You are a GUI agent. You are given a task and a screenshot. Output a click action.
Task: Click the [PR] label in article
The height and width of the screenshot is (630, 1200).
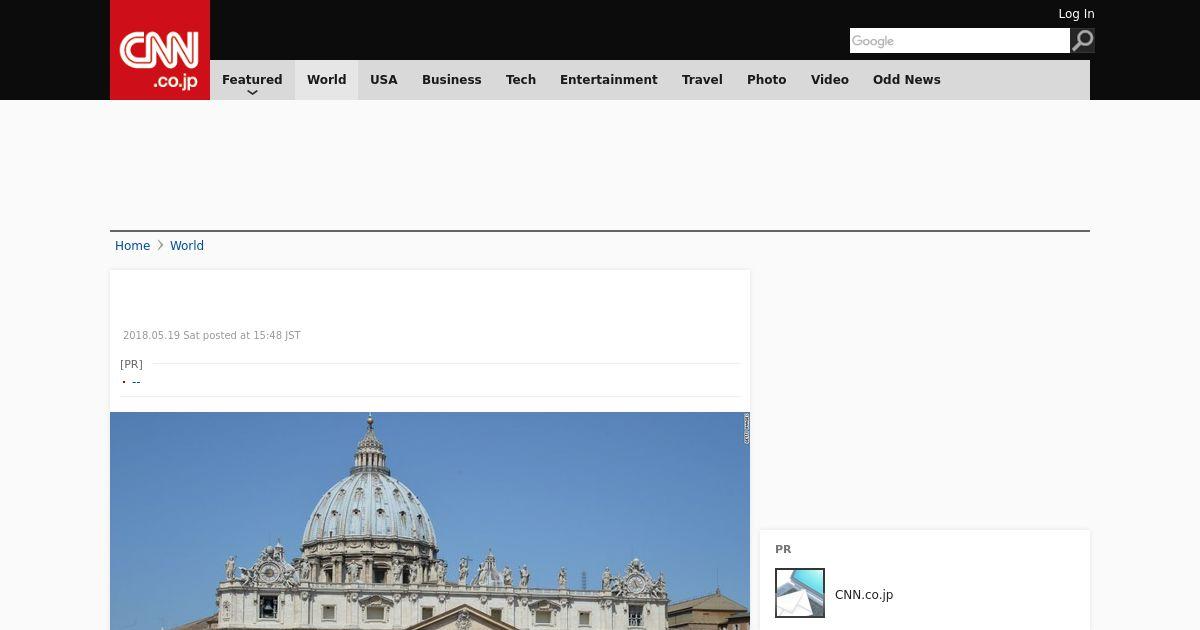[131, 364]
